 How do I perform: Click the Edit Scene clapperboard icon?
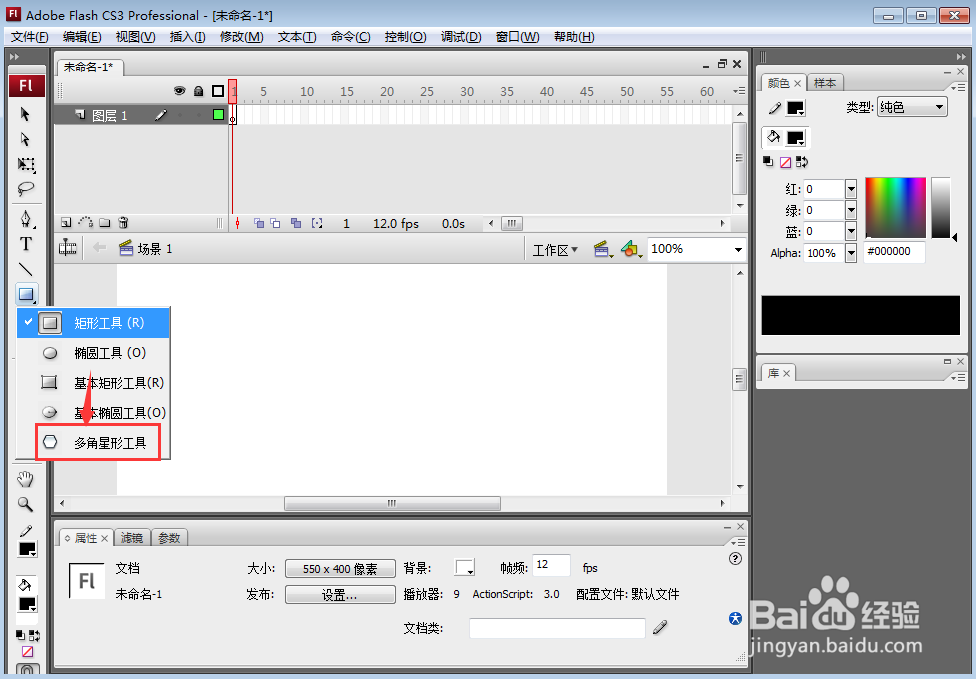click(603, 249)
